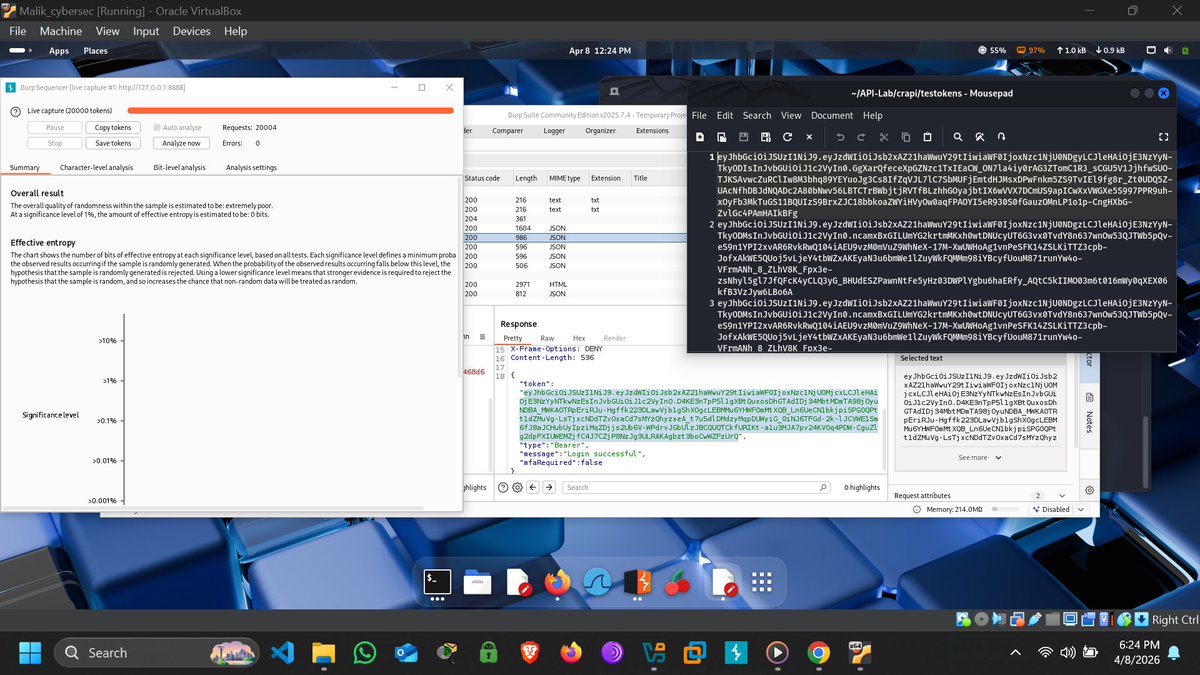The width and height of the screenshot is (1200, 675).
Task: Show all applications grid in dock
Action: pyautogui.click(x=760, y=582)
